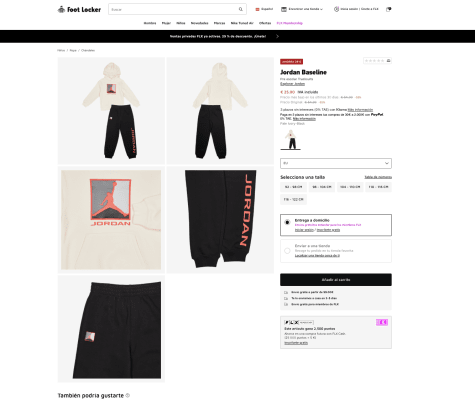Open the Tabla de números size guide link
The width and height of the screenshot is (475, 401).
click(x=378, y=177)
